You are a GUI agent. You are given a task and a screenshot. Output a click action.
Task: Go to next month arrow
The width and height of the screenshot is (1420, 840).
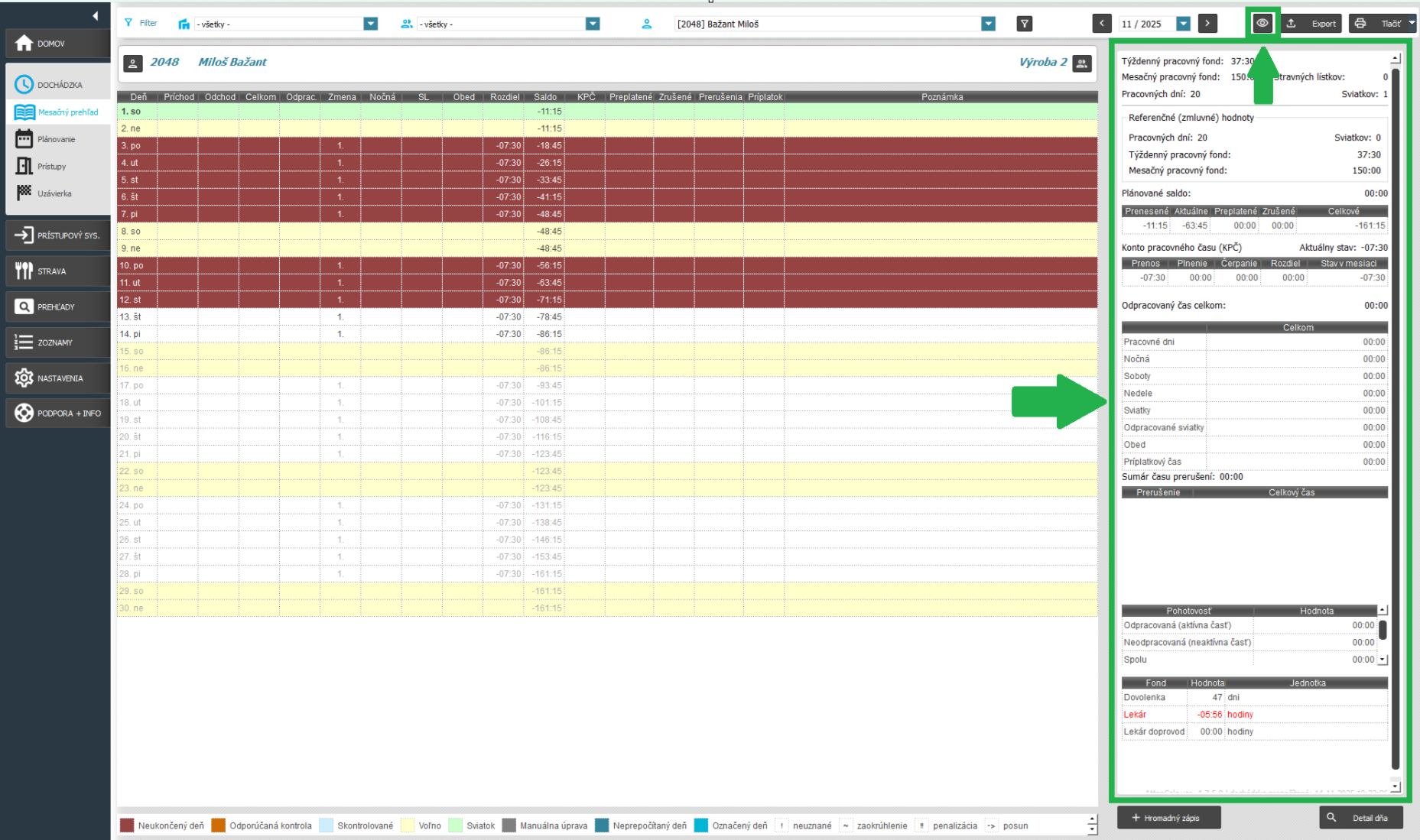click(x=1207, y=24)
